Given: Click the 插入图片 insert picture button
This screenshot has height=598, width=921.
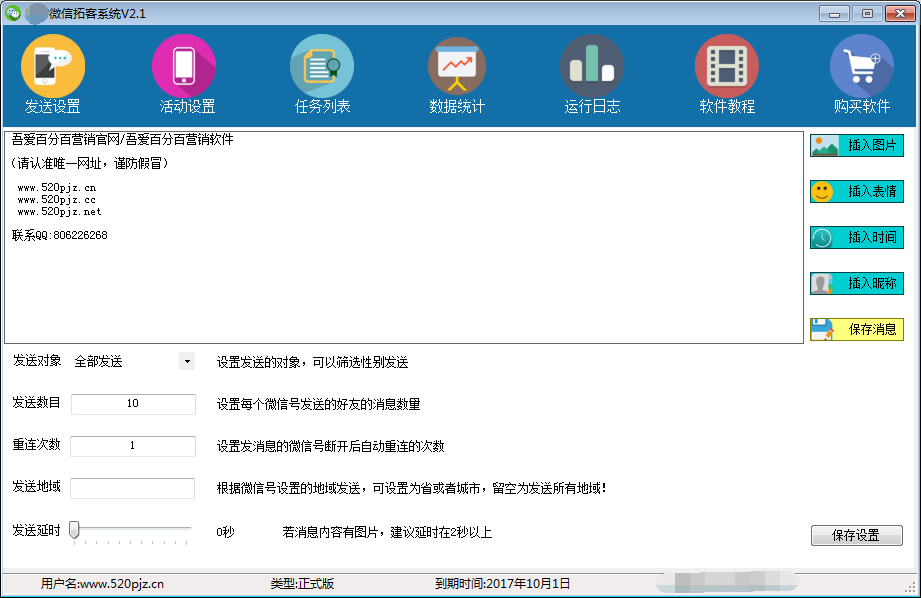Looking at the screenshot, I should [x=856, y=145].
